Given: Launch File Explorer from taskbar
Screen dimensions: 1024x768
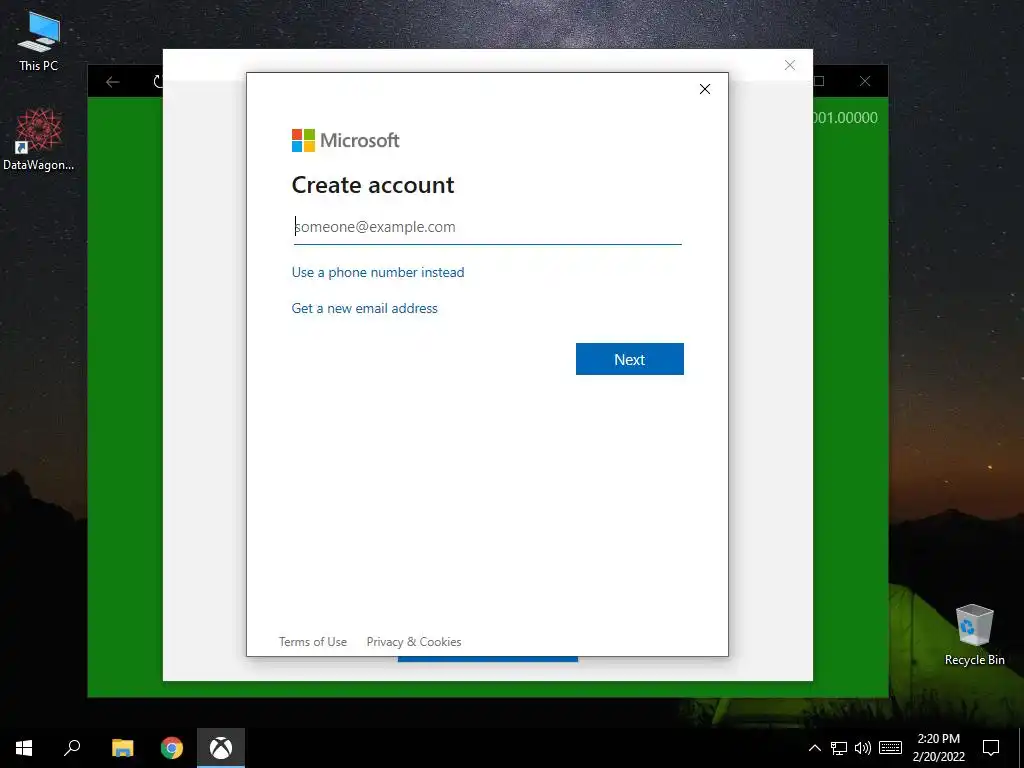Looking at the screenshot, I should (122, 748).
